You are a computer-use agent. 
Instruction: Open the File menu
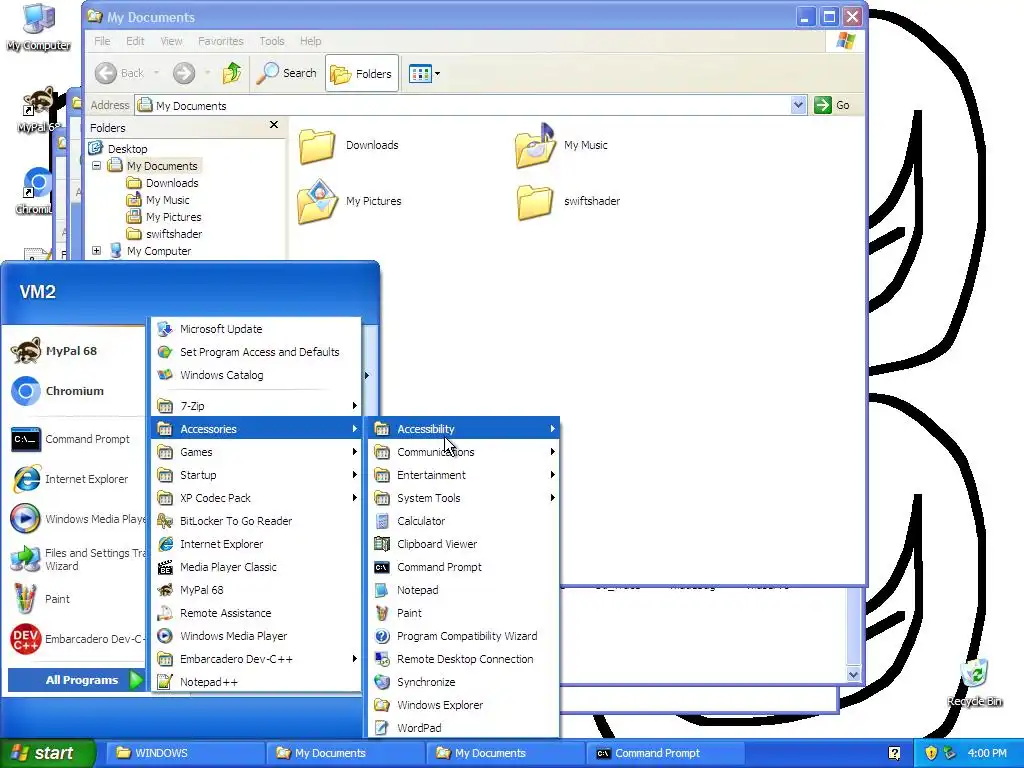click(103, 40)
